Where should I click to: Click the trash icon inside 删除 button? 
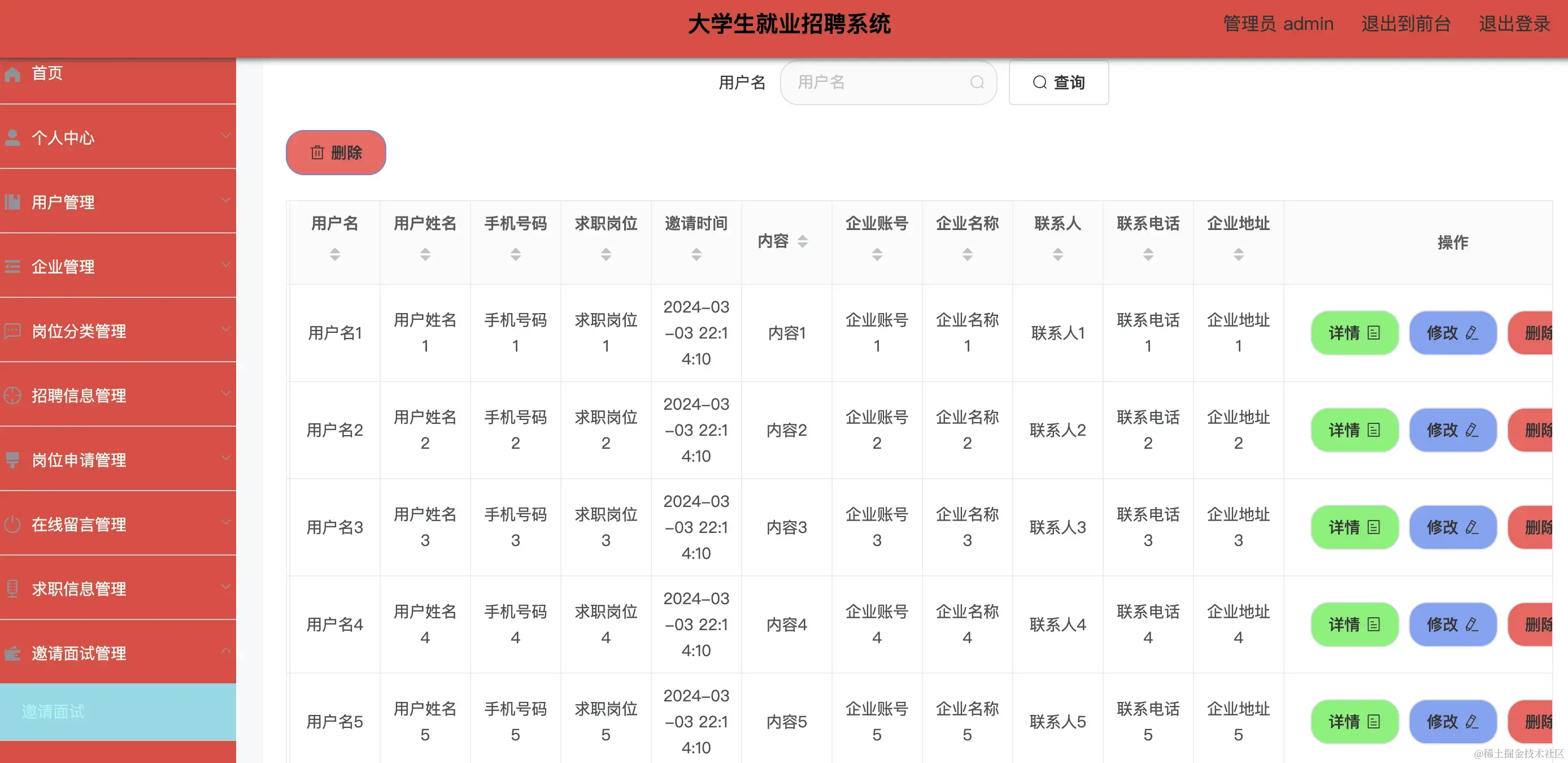click(x=317, y=153)
